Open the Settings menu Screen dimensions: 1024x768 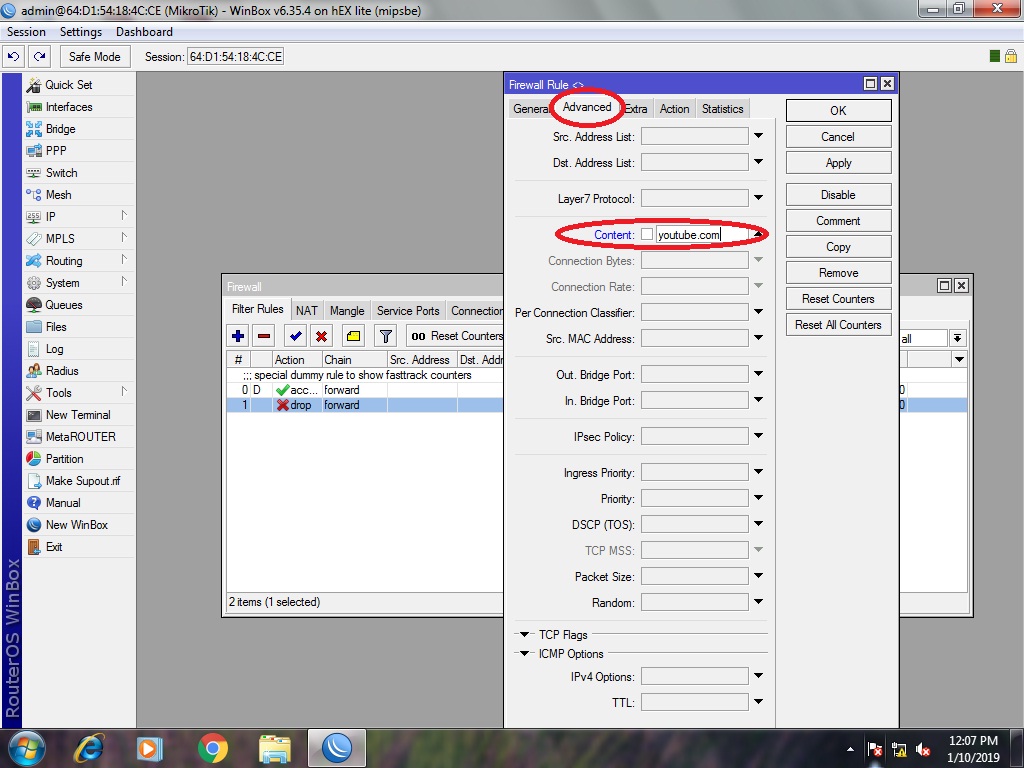[81, 32]
